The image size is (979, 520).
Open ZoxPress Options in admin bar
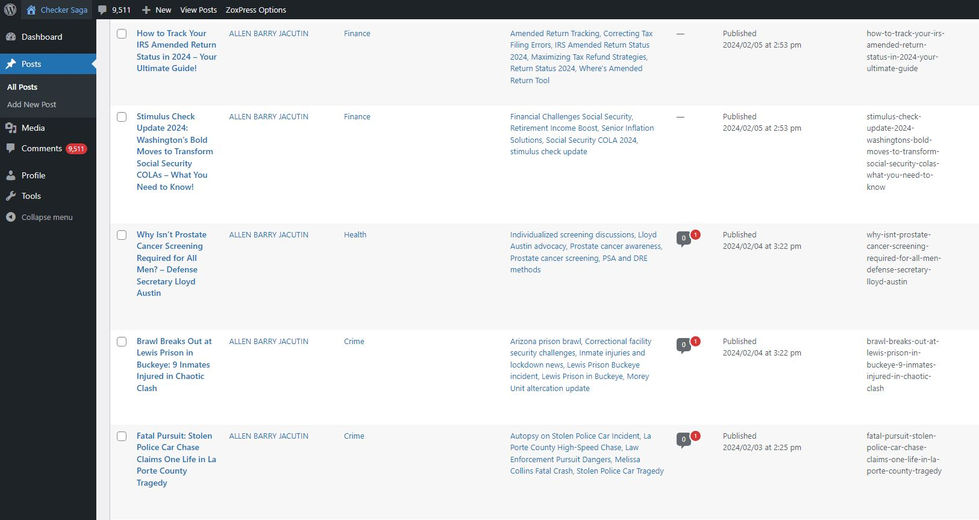point(256,9)
